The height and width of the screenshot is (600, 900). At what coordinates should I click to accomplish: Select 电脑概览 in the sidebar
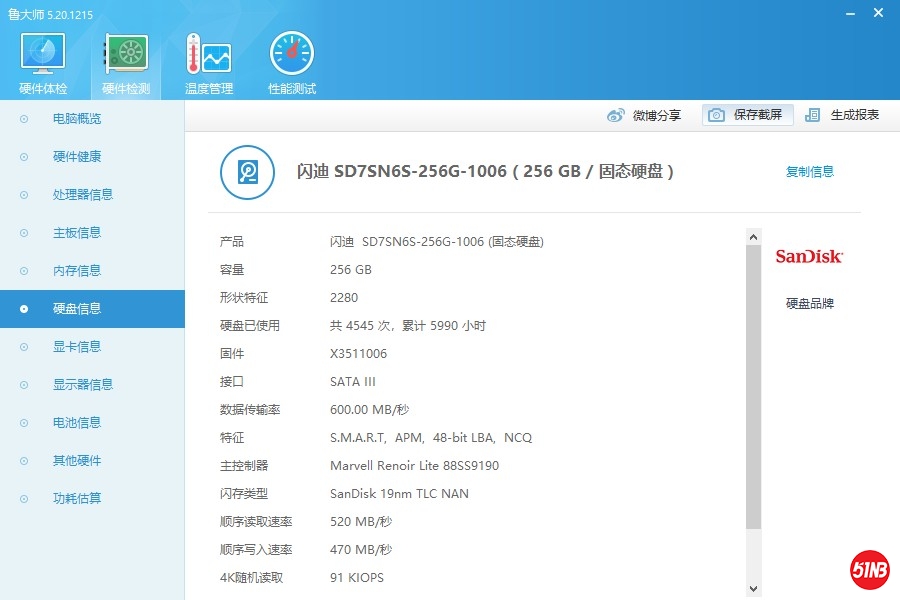[77, 119]
